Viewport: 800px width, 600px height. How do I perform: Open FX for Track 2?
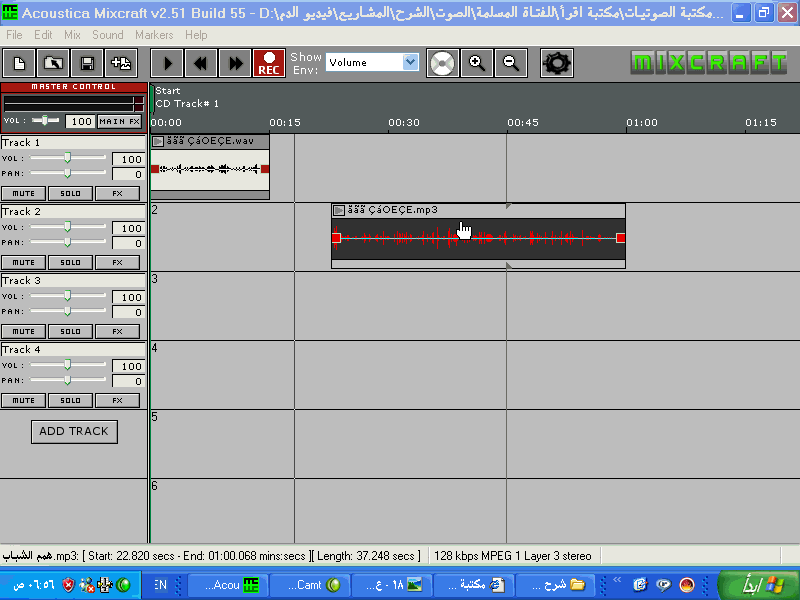pos(117,262)
